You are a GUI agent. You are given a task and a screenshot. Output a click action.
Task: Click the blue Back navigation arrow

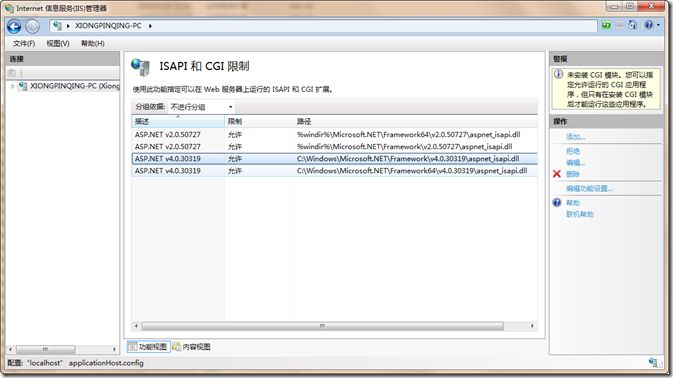[x=14, y=27]
